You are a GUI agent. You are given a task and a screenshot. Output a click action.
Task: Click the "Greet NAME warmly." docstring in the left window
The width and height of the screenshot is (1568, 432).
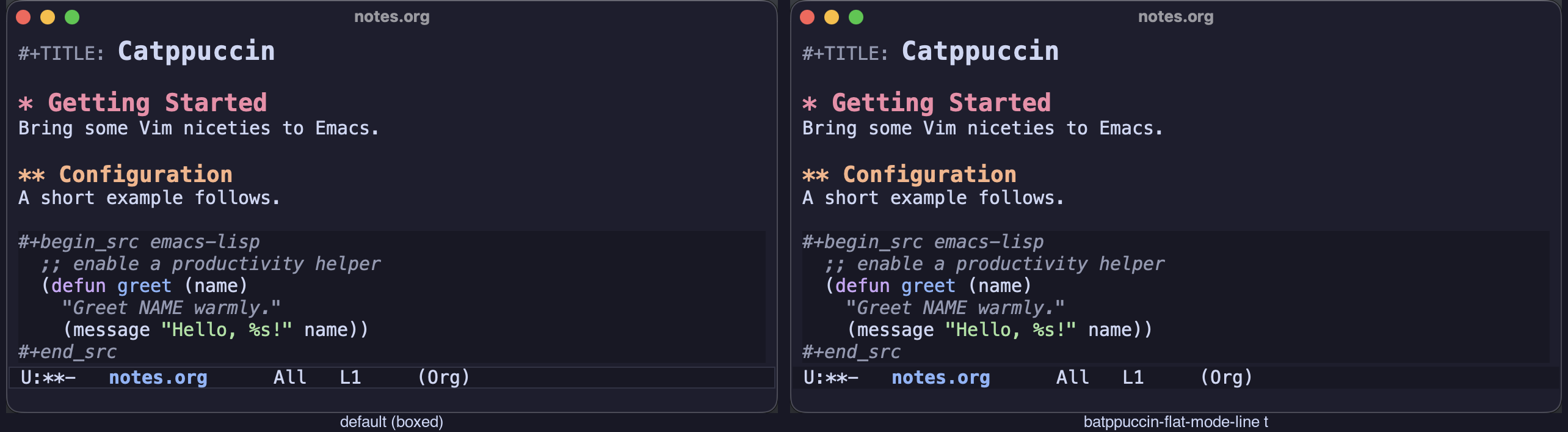[x=172, y=308]
